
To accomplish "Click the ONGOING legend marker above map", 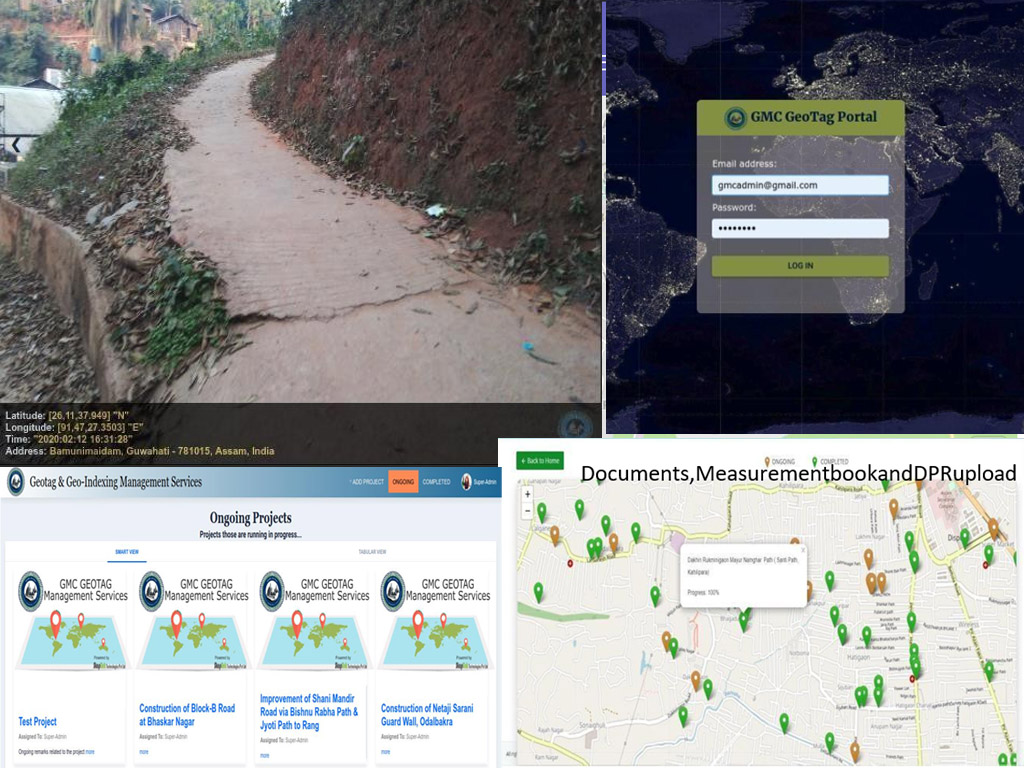I will [x=767, y=462].
